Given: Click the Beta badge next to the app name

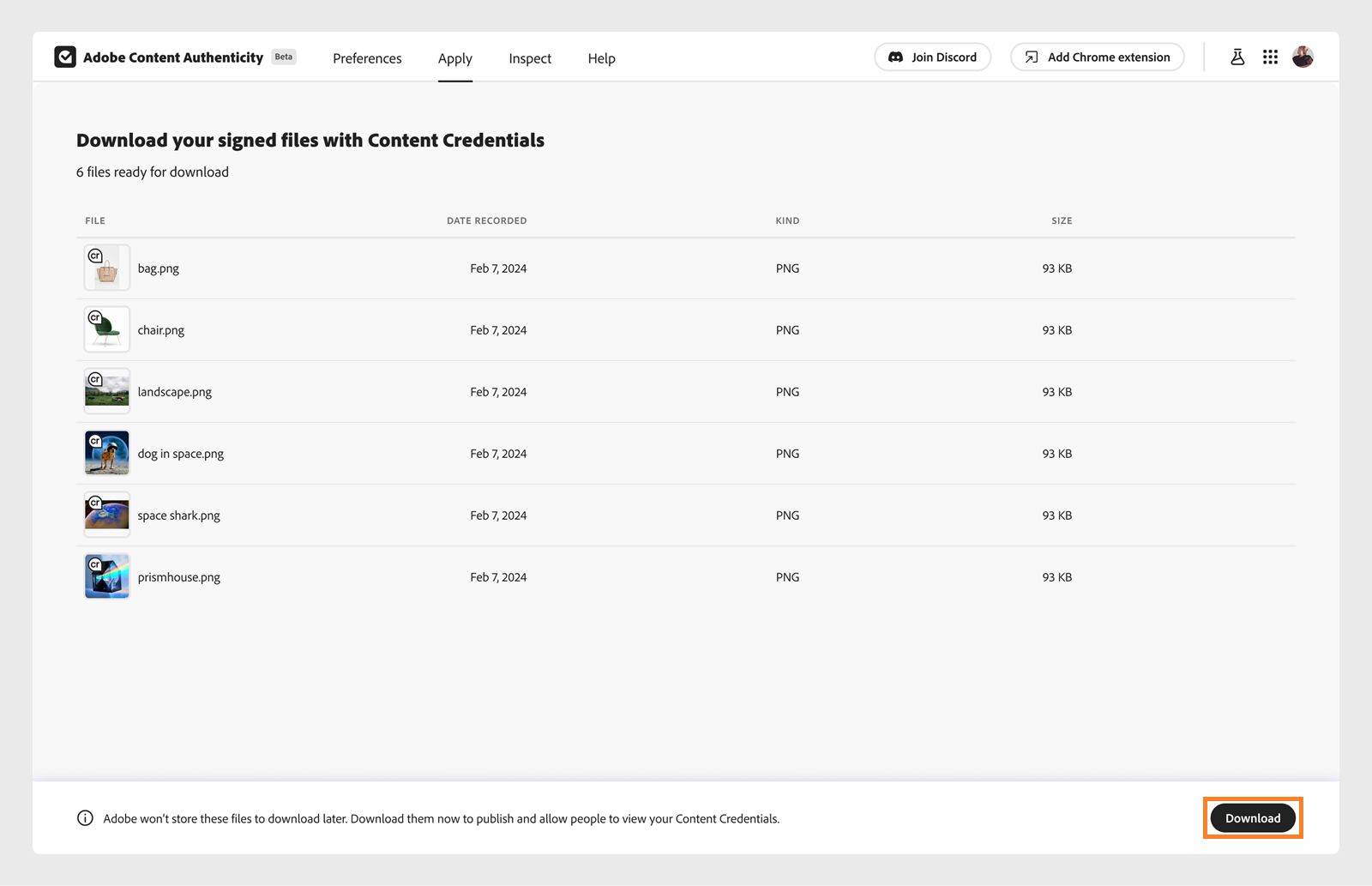Looking at the screenshot, I should 283,57.
